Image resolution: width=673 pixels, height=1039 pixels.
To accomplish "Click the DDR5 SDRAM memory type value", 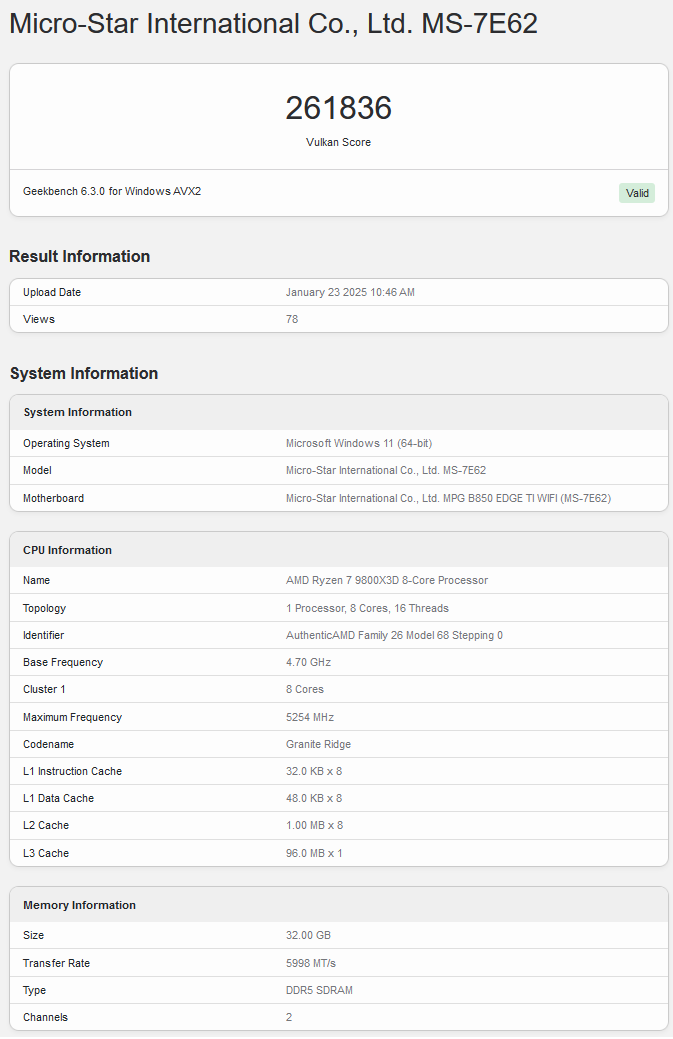I will 319,991.
